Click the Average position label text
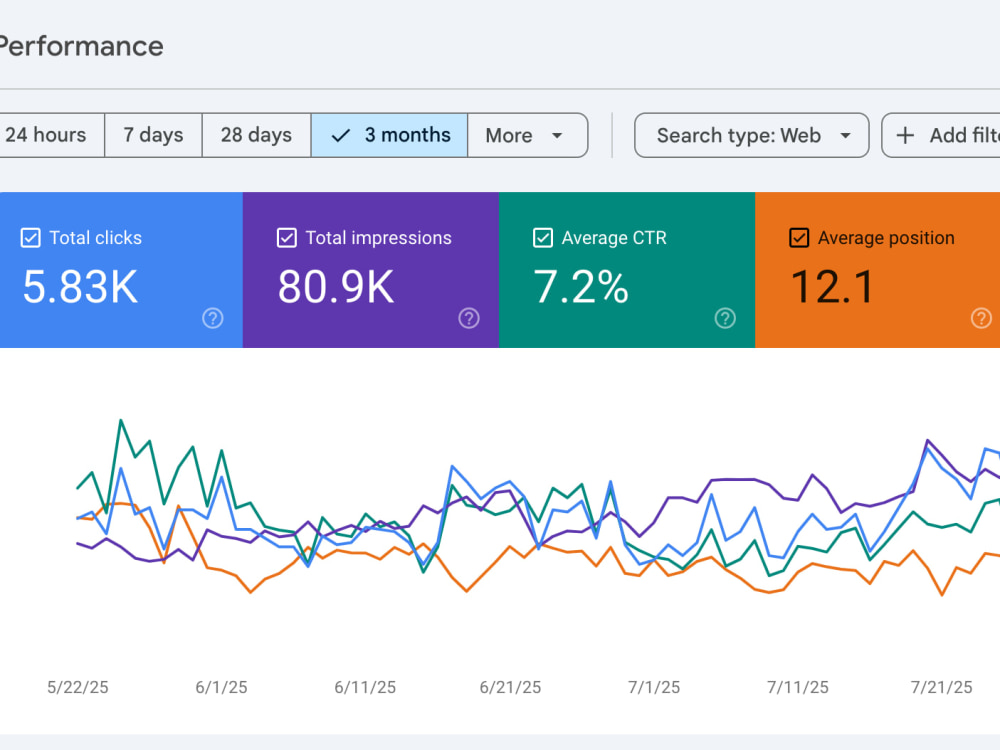Screen dimensions: 1000x750 [x=886, y=238]
